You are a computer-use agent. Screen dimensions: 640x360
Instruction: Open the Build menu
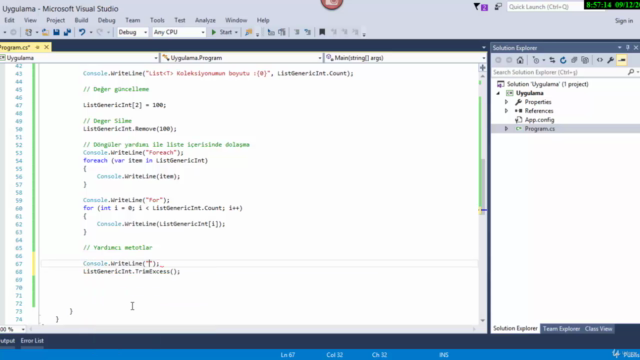point(81,20)
